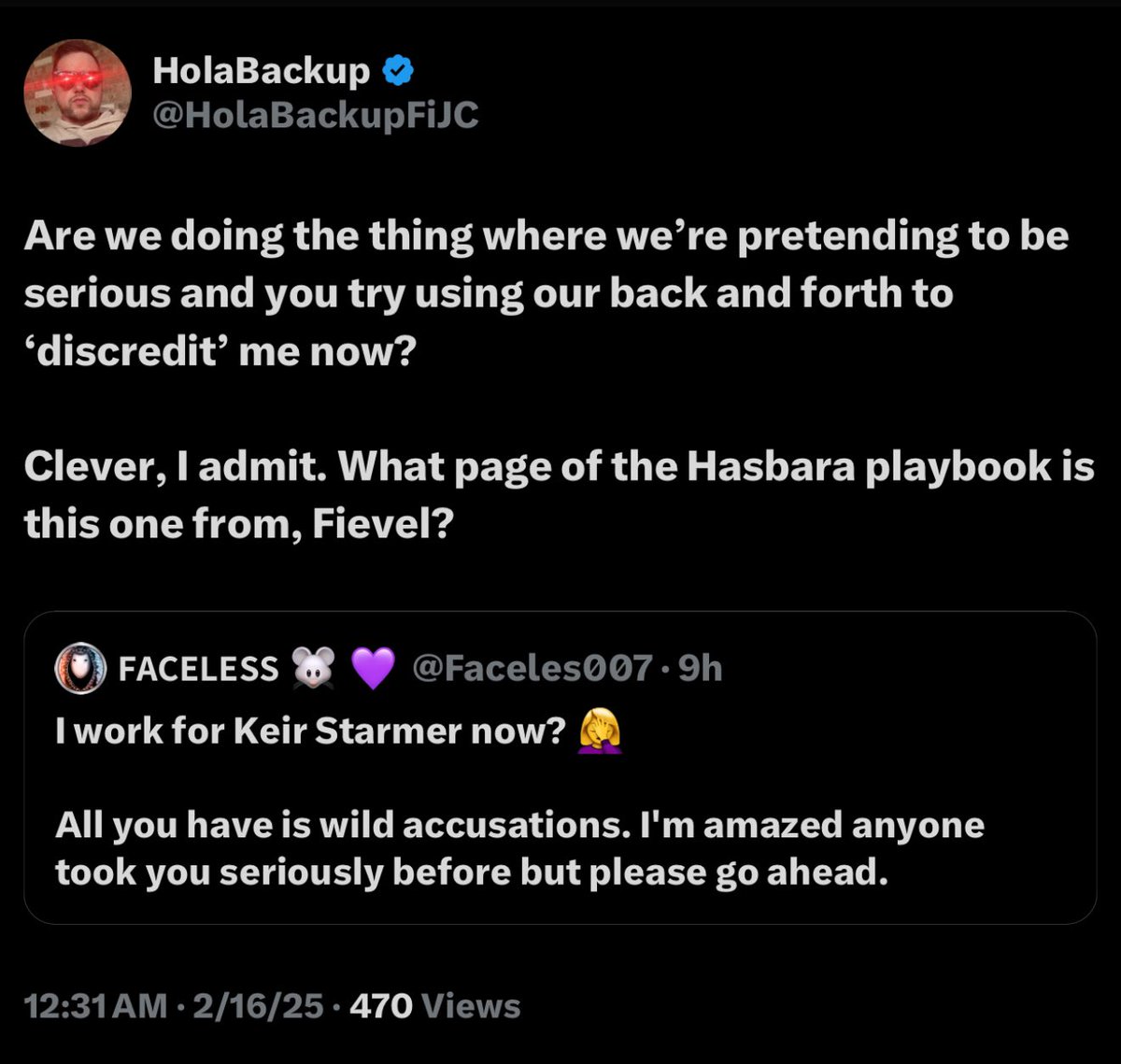This screenshot has width=1121, height=1064.
Task: Click the FACELESS circular avatar
Action: point(79,668)
